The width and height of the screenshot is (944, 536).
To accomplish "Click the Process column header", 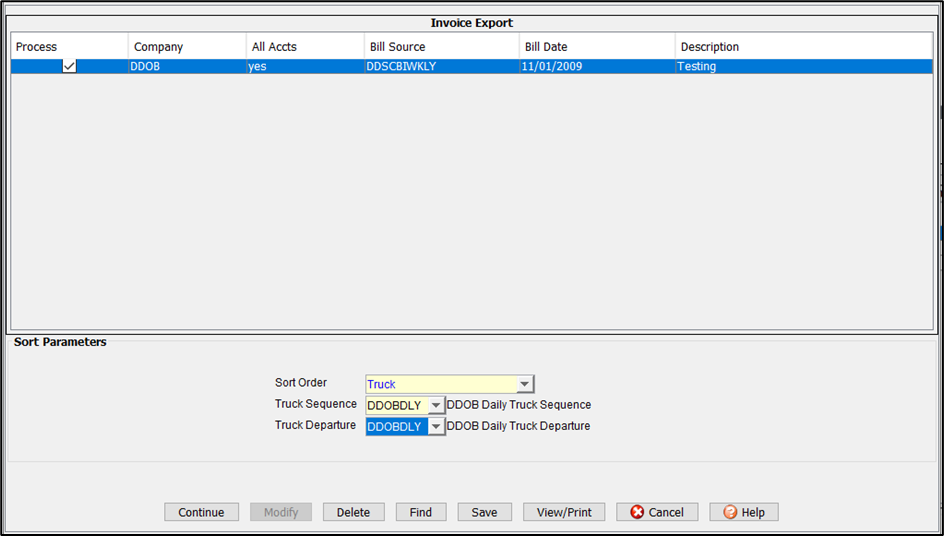I will pyautogui.click(x=68, y=47).
